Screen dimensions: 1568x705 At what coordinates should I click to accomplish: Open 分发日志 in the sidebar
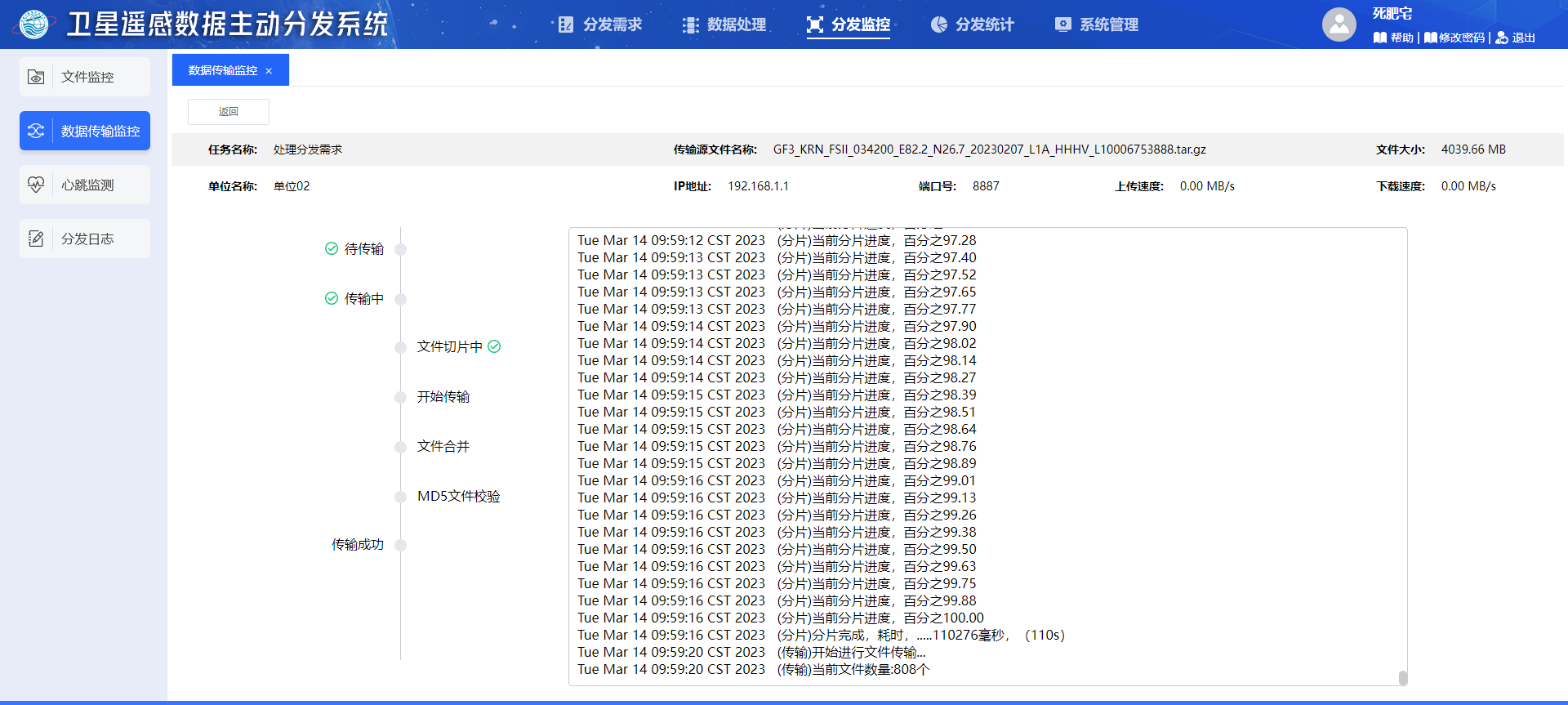(x=85, y=239)
